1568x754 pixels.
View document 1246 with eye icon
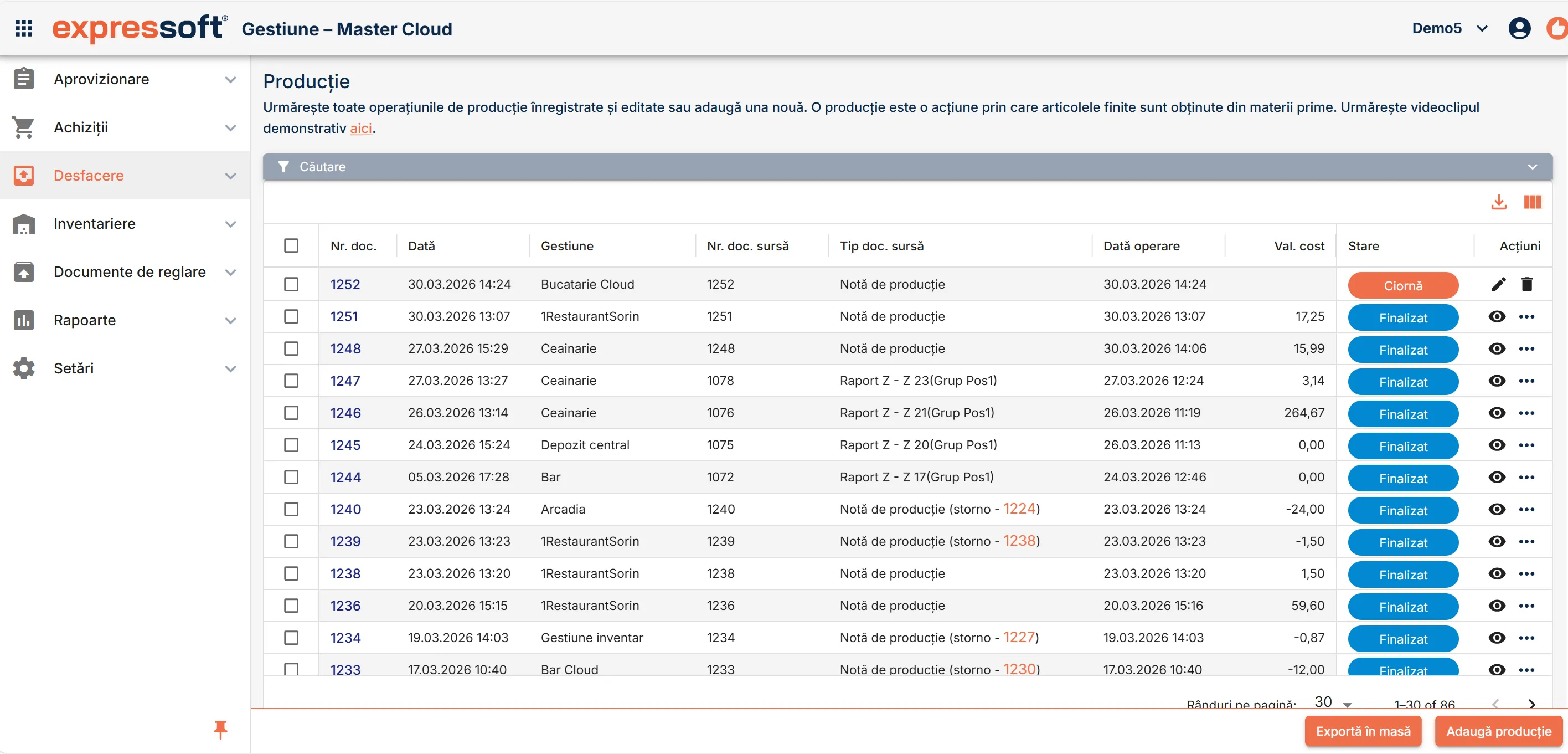point(1496,413)
